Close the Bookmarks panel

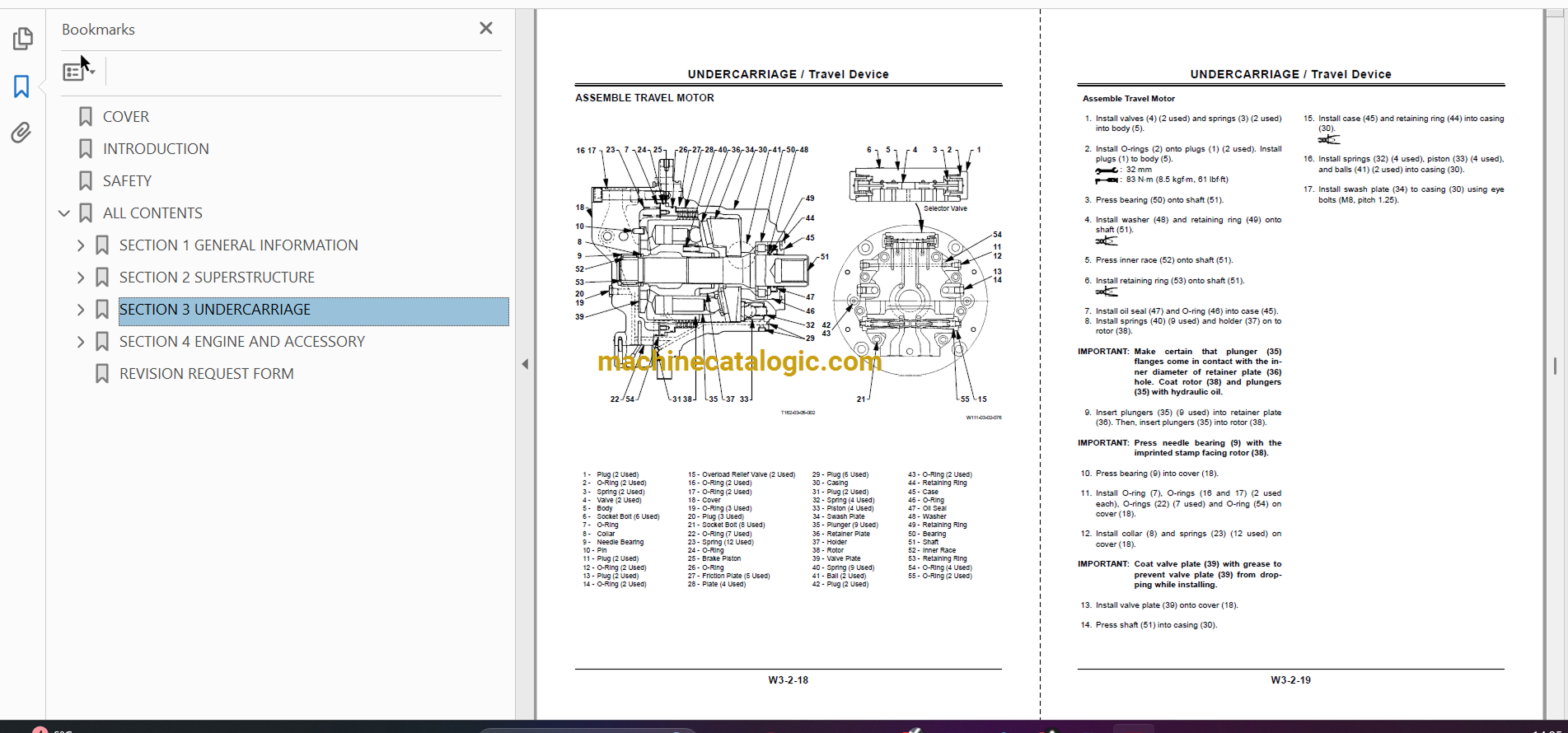point(486,29)
